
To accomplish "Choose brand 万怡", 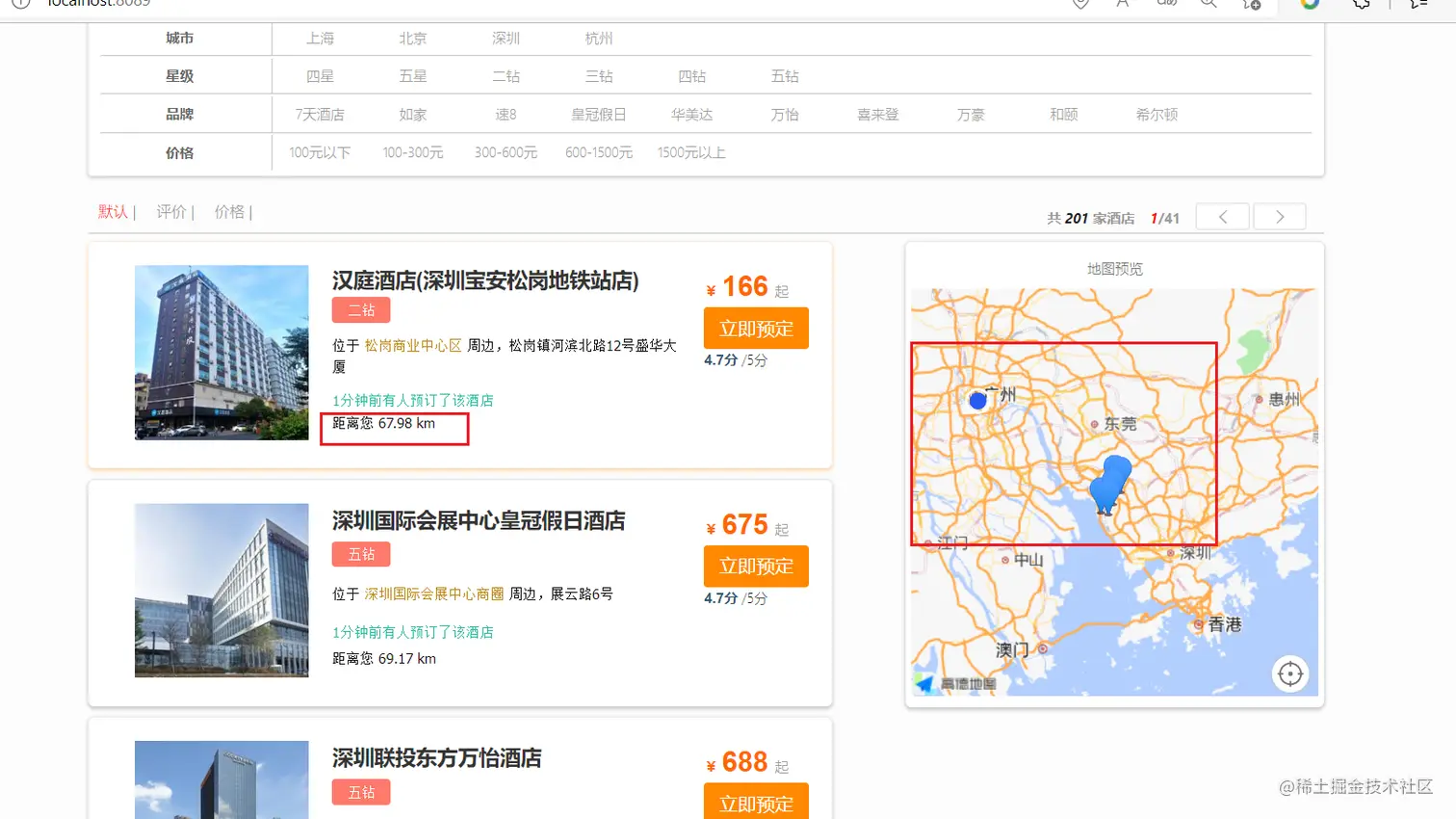I will [785, 115].
